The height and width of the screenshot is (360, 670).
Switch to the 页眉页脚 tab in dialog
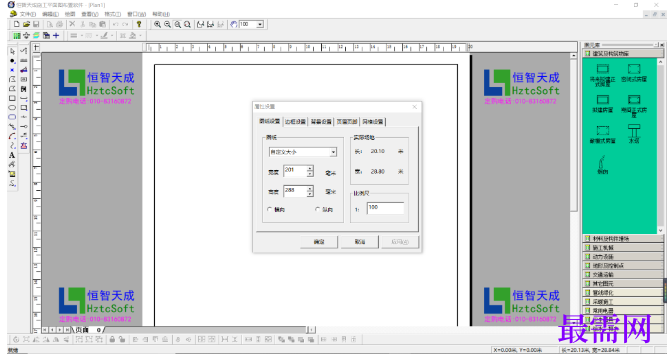(347, 122)
